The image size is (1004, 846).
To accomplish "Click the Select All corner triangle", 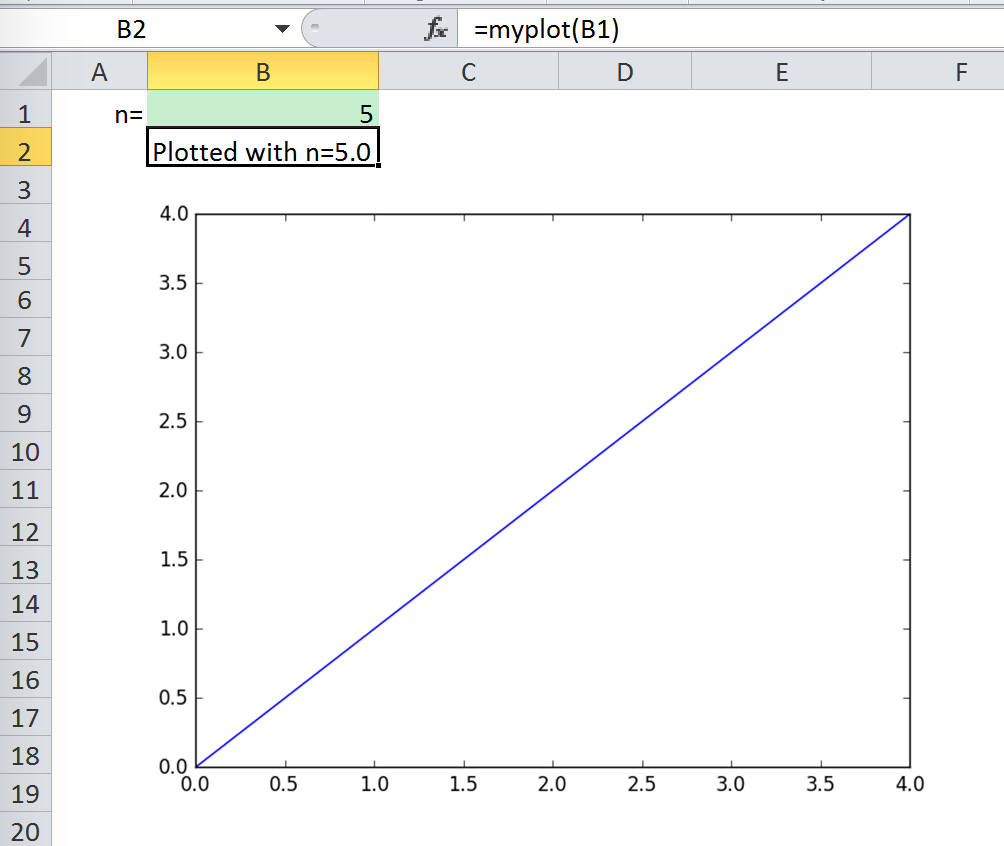I will 26,71.
